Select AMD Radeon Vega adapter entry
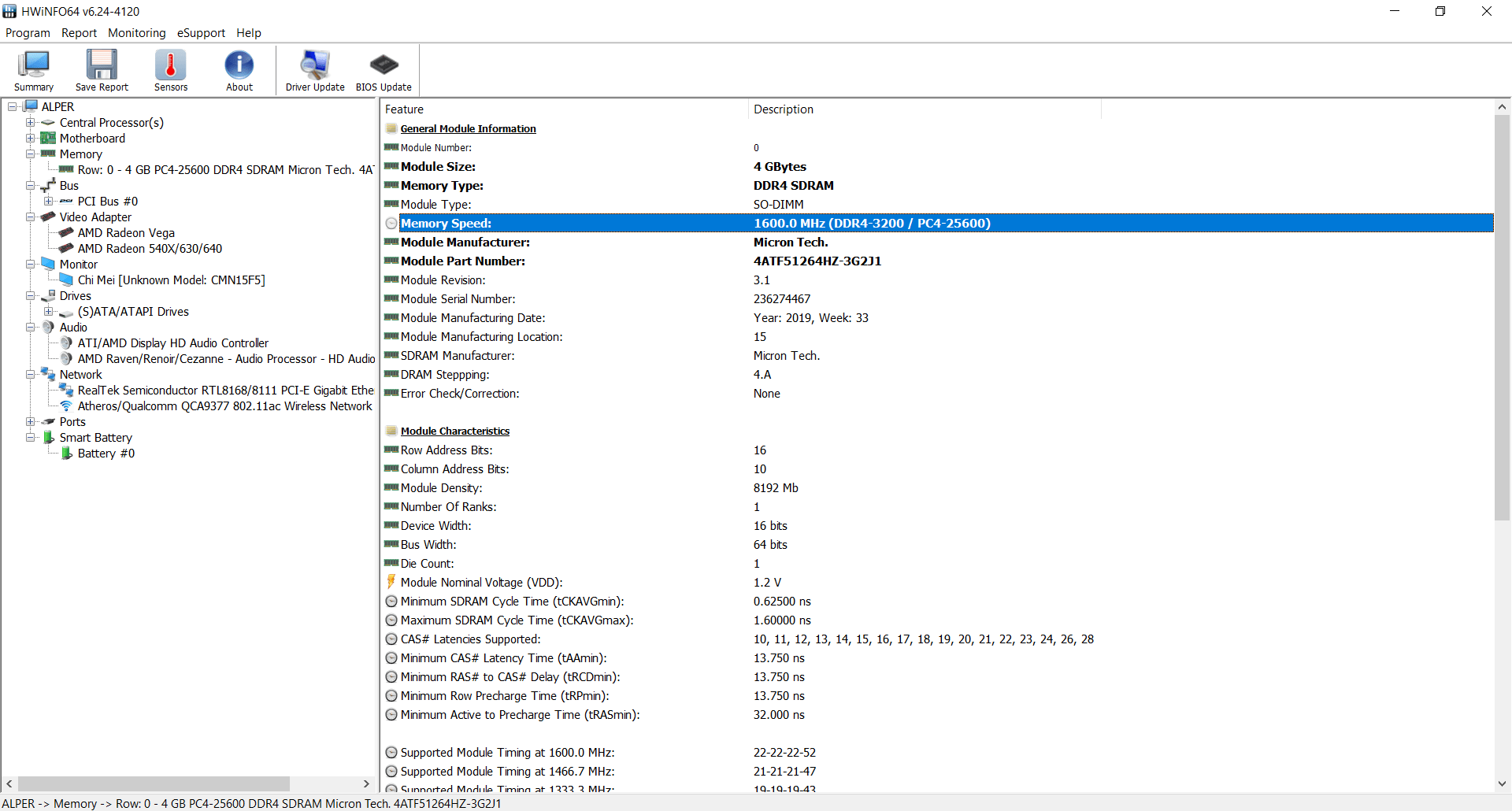This screenshot has width=1512, height=811. click(126, 233)
